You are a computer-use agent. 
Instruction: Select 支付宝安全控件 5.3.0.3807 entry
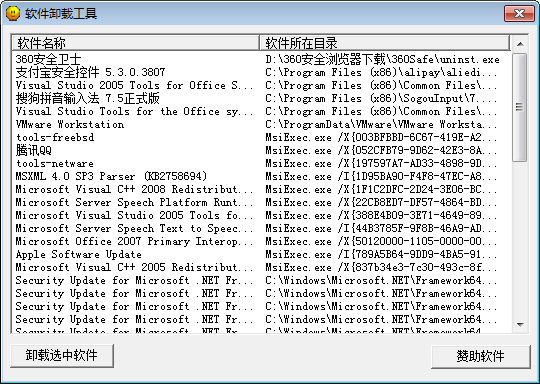pyautogui.click(x=90, y=72)
